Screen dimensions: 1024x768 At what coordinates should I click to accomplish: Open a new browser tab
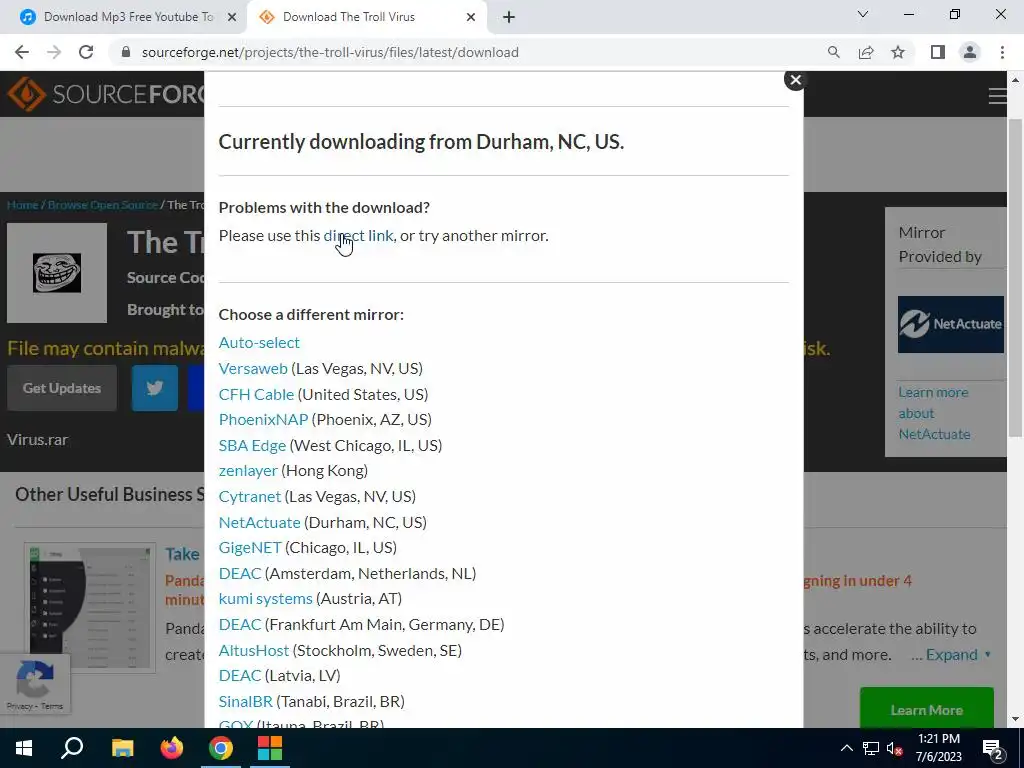coord(509,17)
